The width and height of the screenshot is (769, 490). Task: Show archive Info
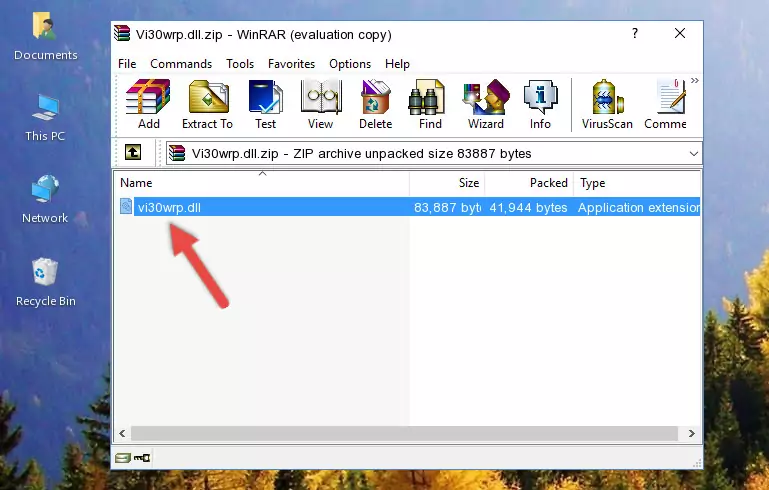coord(540,104)
